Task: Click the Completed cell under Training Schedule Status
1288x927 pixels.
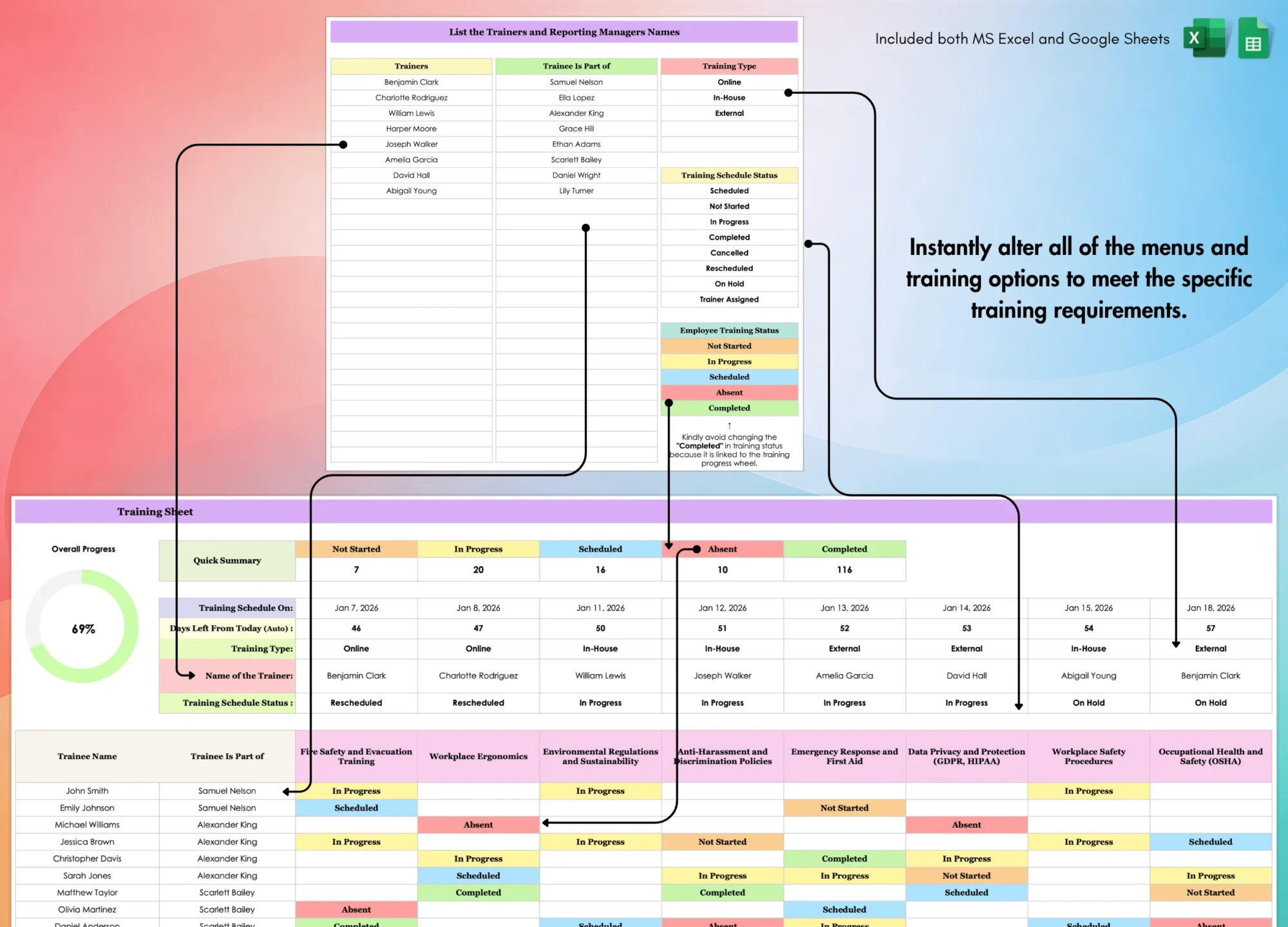Action: pyautogui.click(x=729, y=238)
